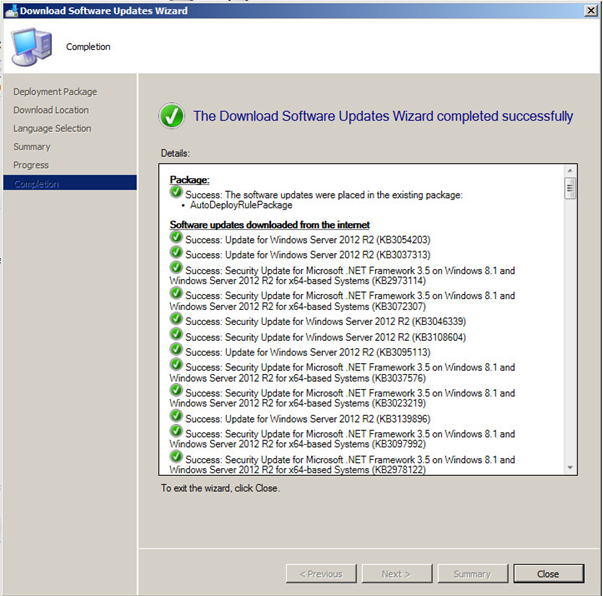
Task: Click green check icon for KB3037313
Action: pyautogui.click(x=176, y=252)
